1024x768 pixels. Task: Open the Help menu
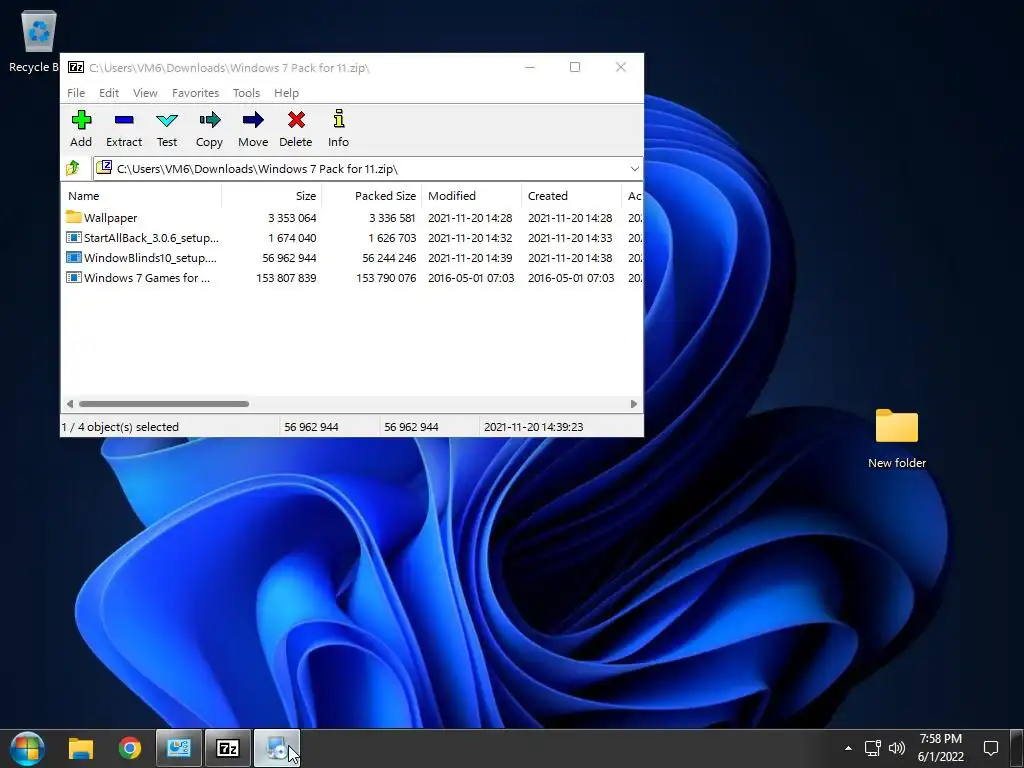(x=286, y=93)
